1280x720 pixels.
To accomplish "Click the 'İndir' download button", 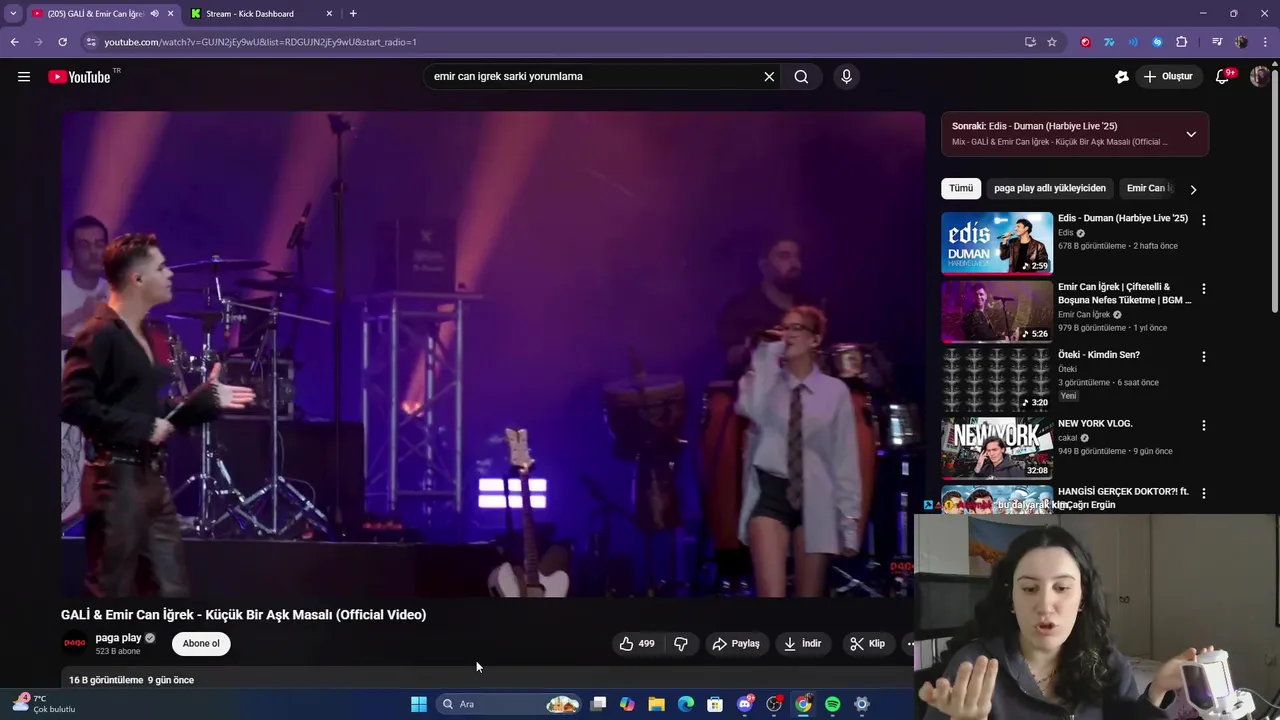I will click(802, 643).
